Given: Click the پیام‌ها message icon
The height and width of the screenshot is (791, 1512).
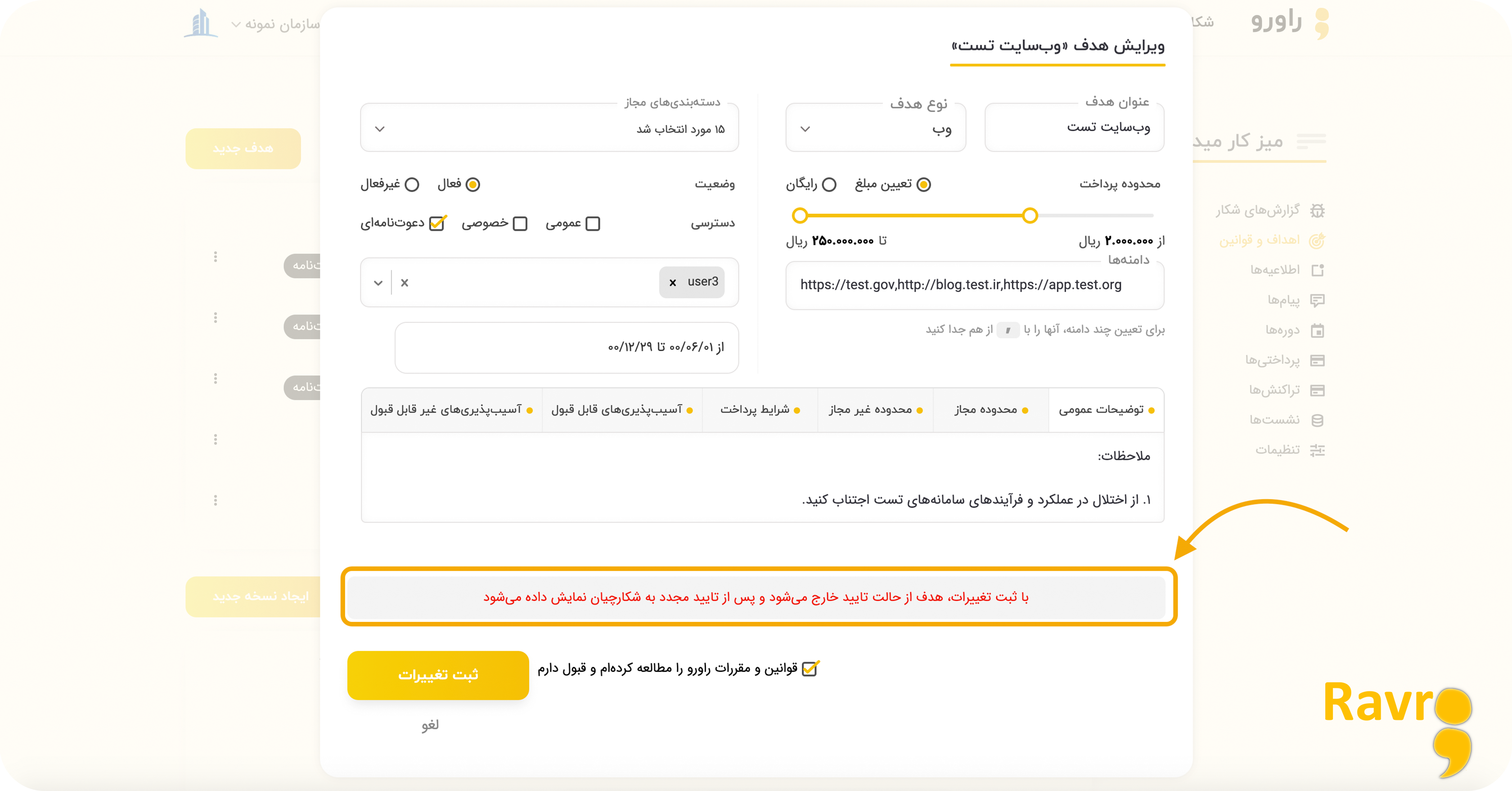Looking at the screenshot, I should [x=1317, y=301].
